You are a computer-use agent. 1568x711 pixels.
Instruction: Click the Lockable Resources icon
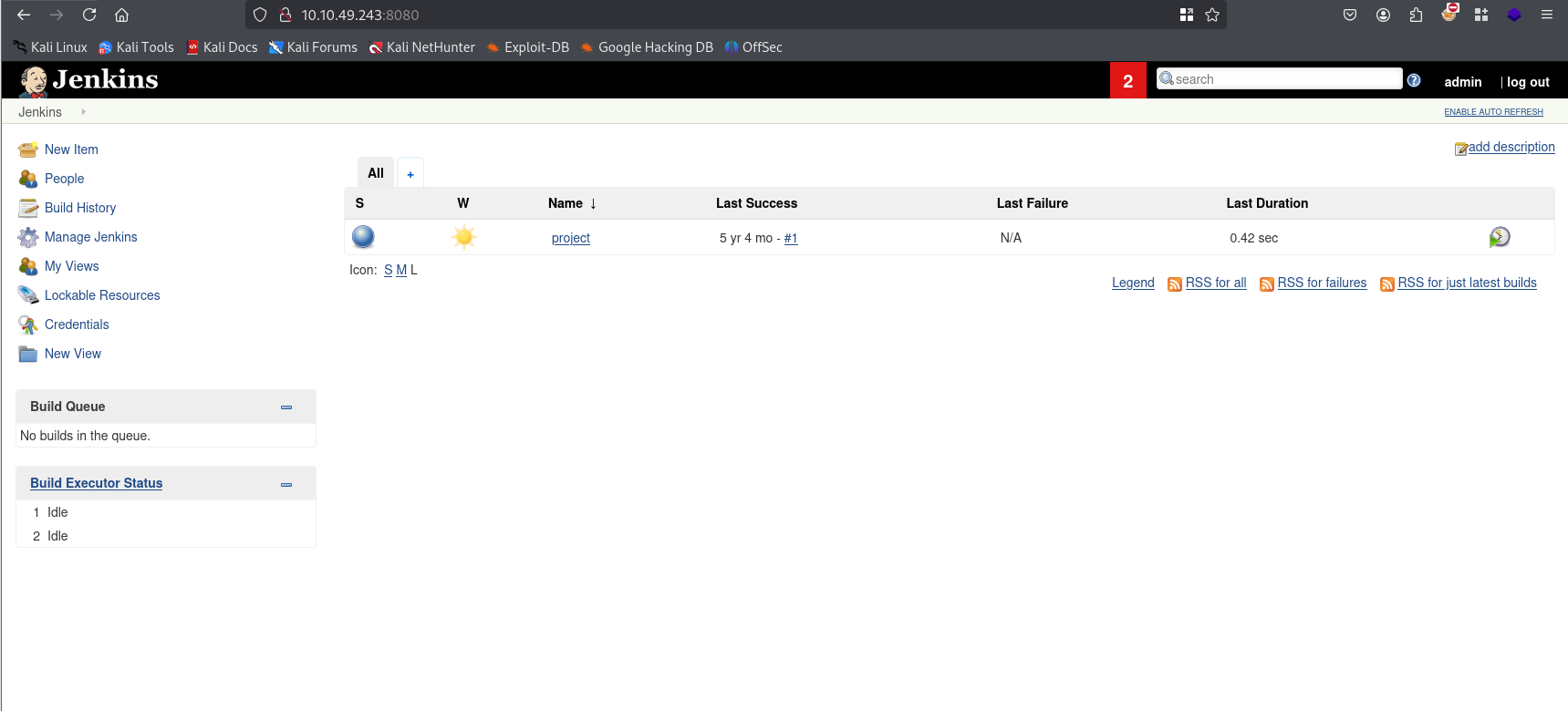click(28, 295)
